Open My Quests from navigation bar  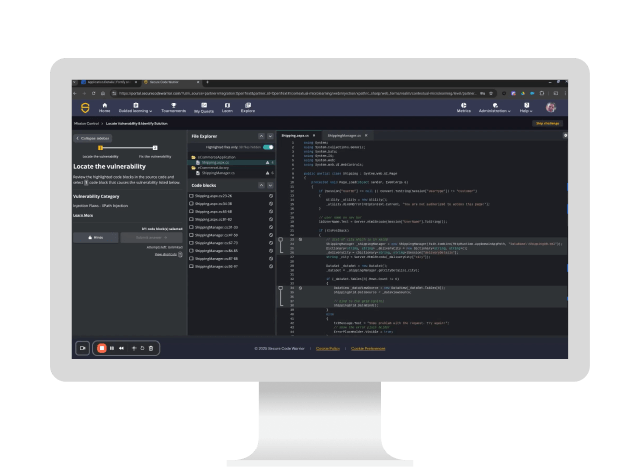(x=203, y=107)
